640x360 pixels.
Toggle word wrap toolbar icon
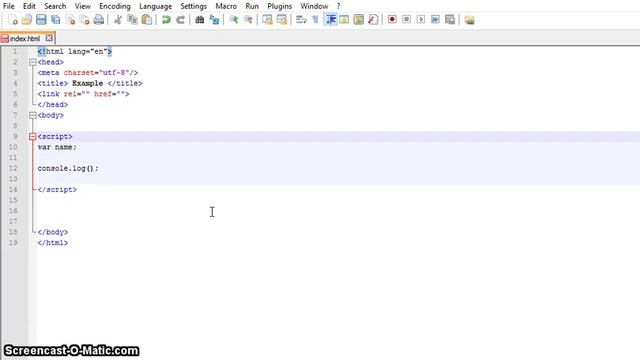pos(301,20)
